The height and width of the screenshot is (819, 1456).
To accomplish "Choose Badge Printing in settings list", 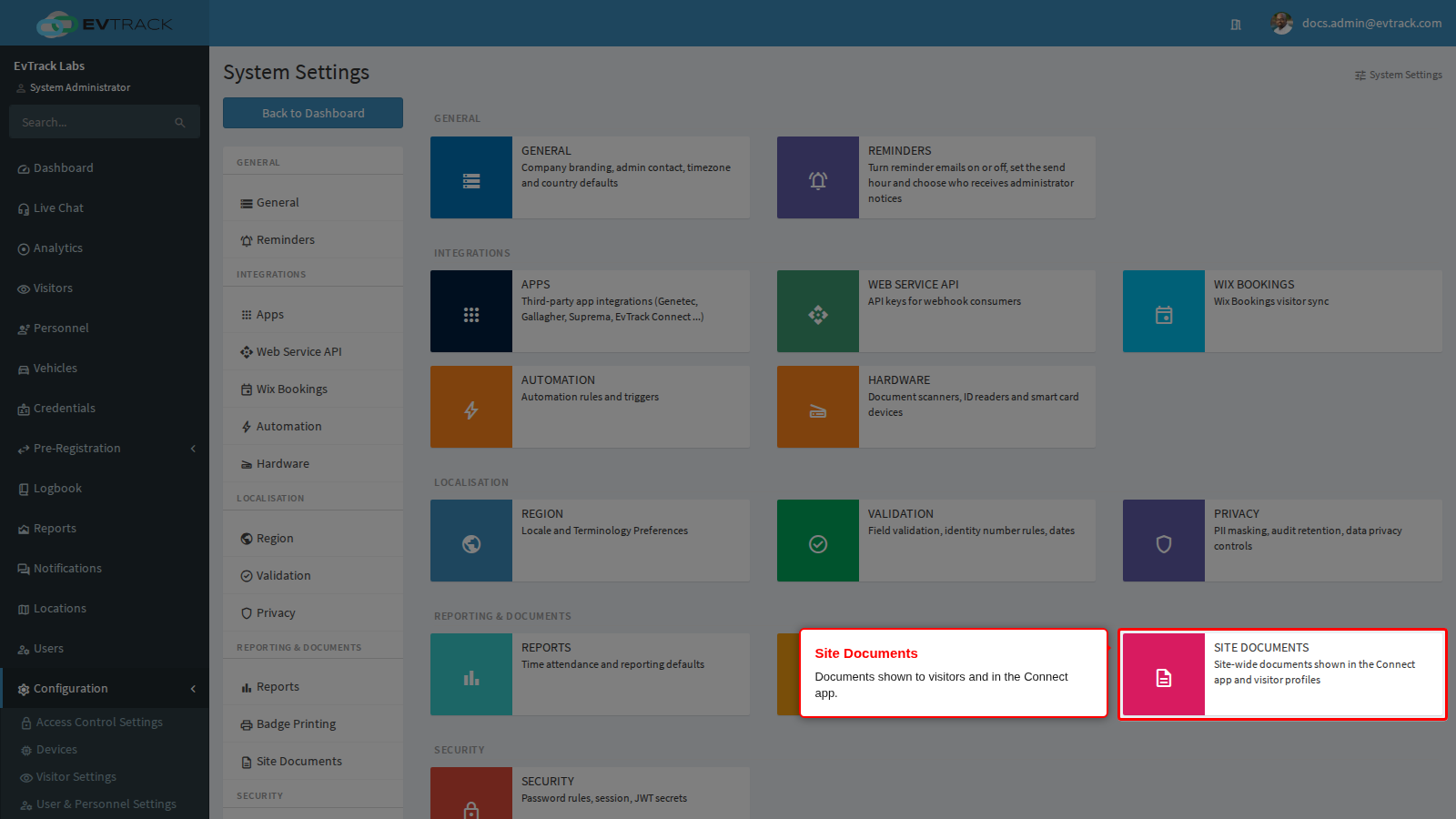I will (x=313, y=724).
